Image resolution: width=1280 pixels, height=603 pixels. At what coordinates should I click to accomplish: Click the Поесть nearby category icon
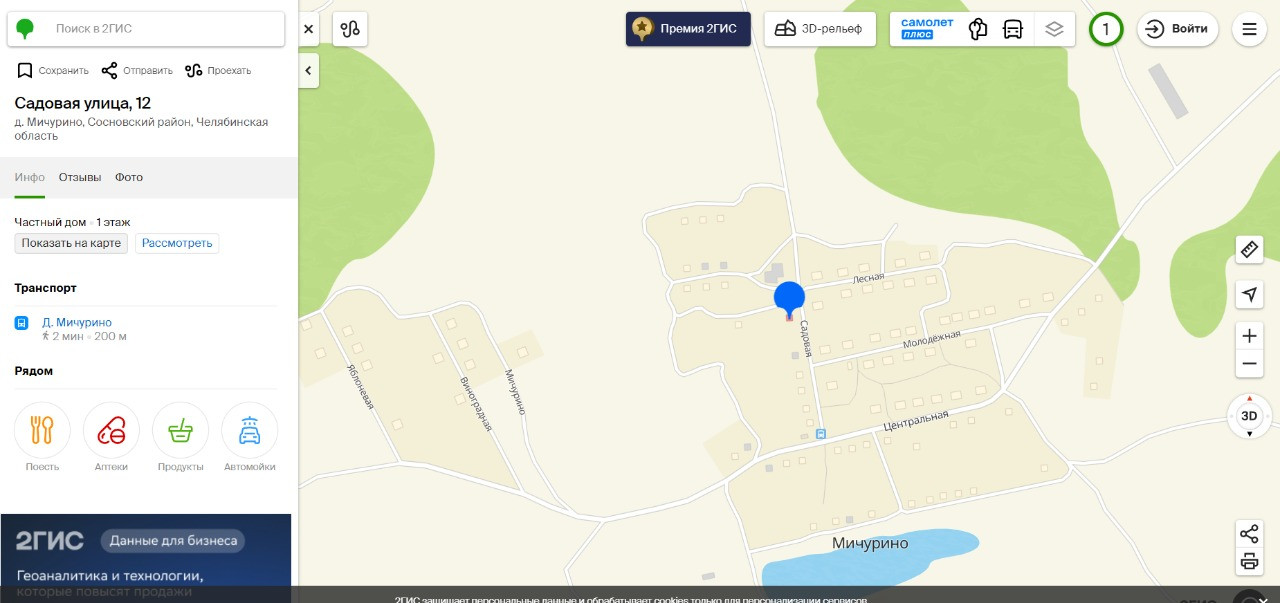click(42, 431)
